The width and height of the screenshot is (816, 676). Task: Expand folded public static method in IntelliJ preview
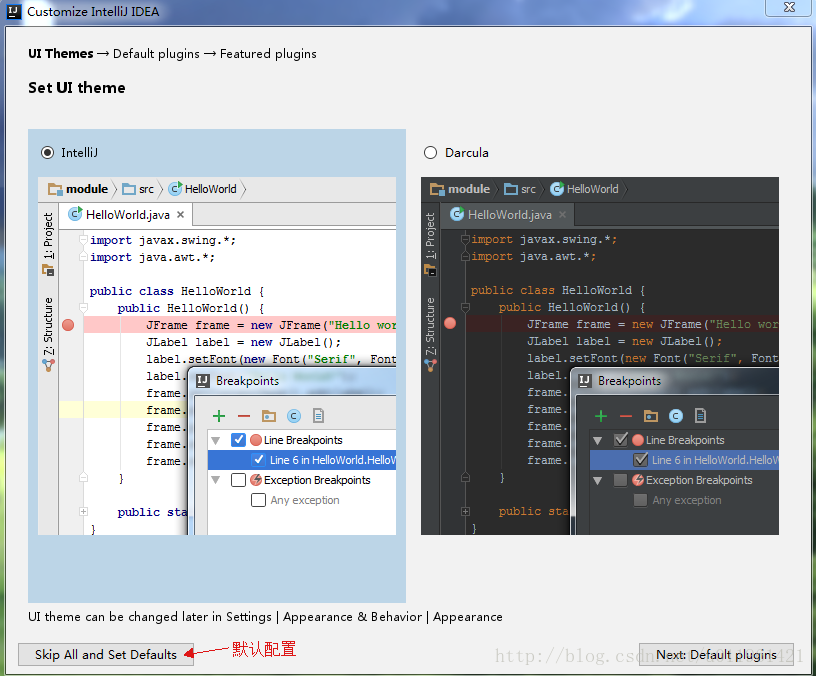(83, 512)
